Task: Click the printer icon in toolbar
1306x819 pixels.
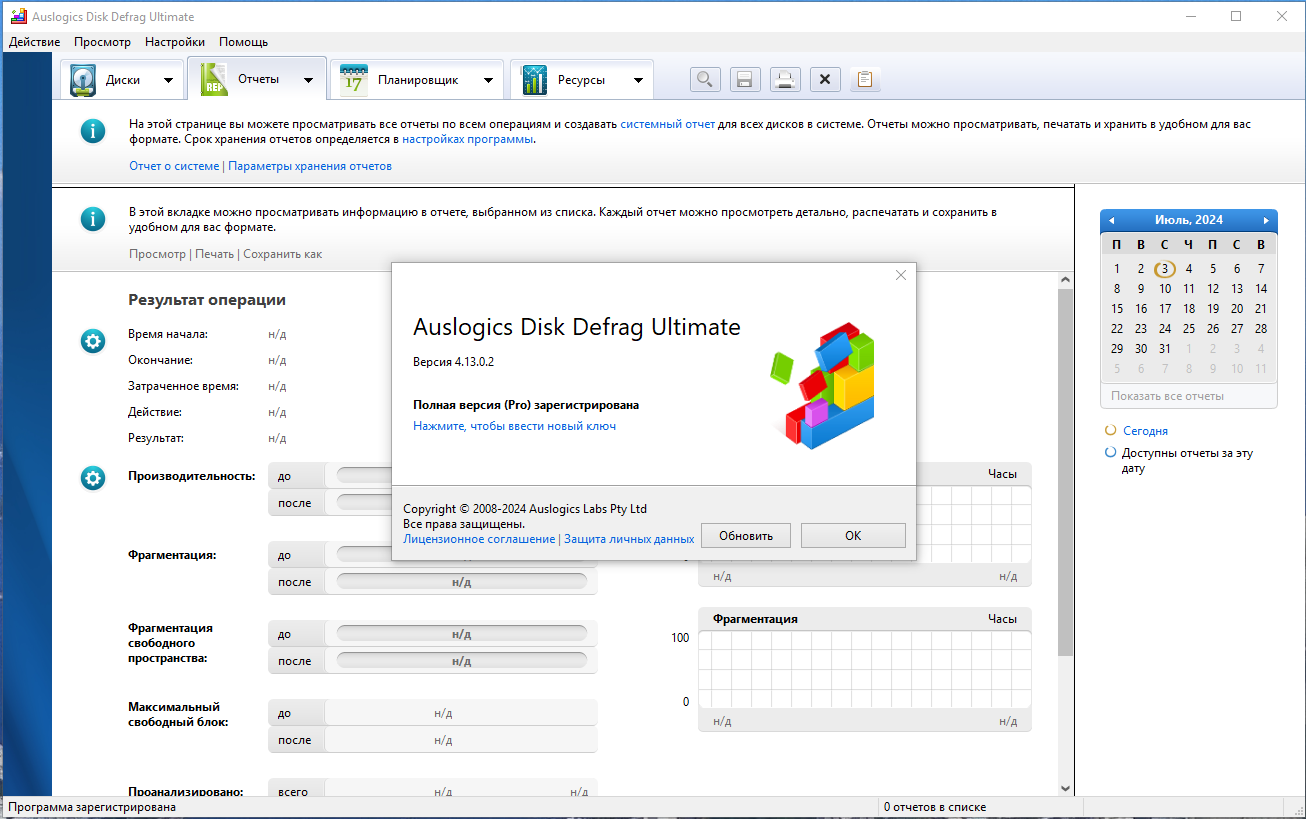Action: [x=785, y=80]
